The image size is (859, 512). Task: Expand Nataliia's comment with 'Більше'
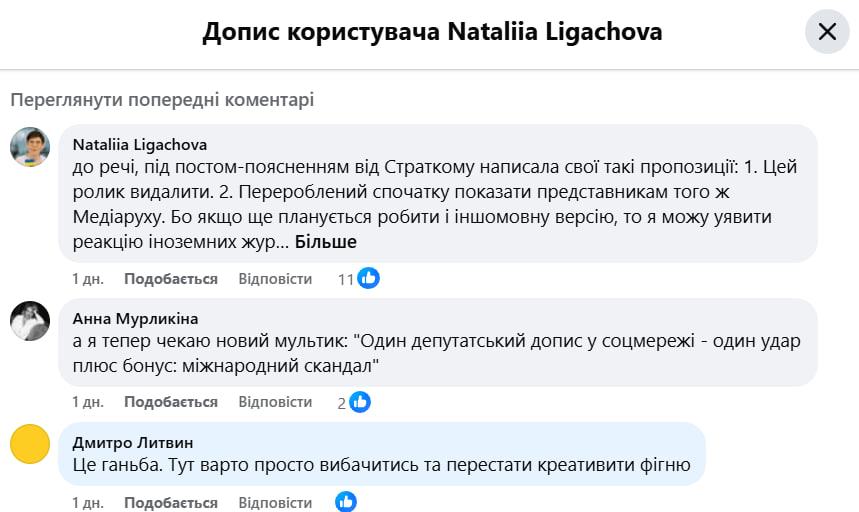pyautogui.click(x=326, y=241)
